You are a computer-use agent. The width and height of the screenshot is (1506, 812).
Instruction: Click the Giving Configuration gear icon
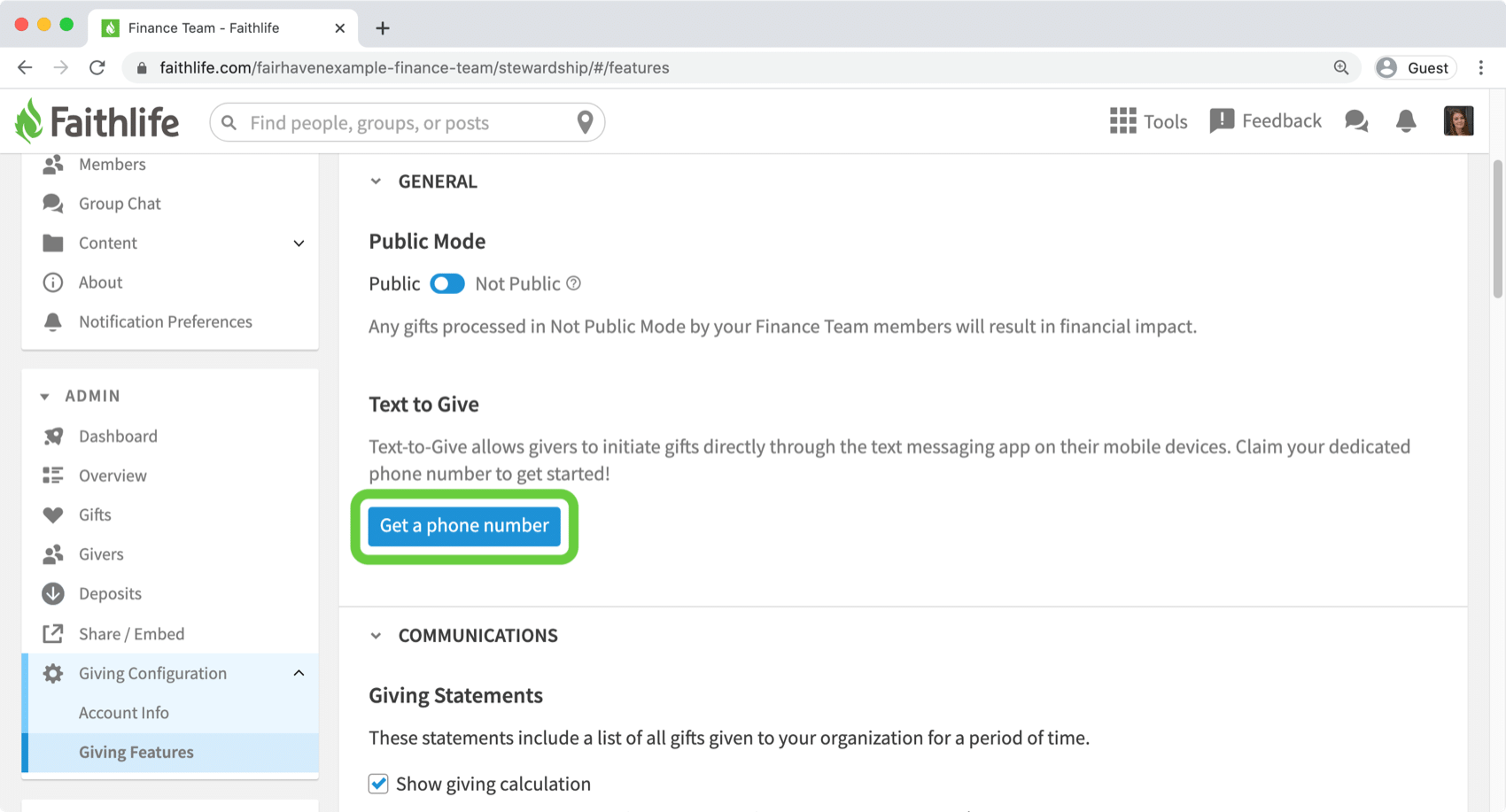point(53,673)
